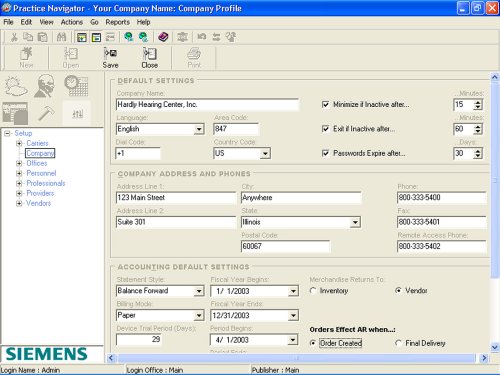This screenshot has height=375, width=500.
Task: Click the vertical scrollbar down arrow
Action: pos(495,347)
